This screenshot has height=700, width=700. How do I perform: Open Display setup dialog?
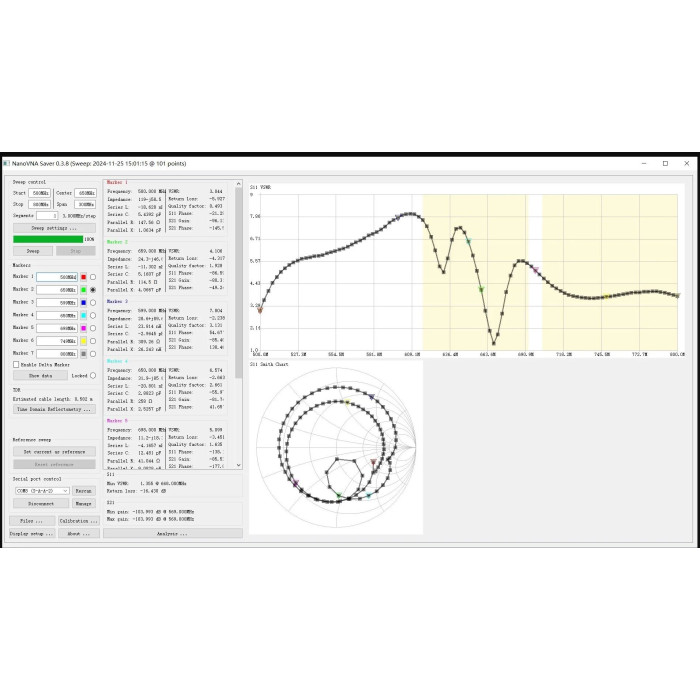click(x=32, y=533)
